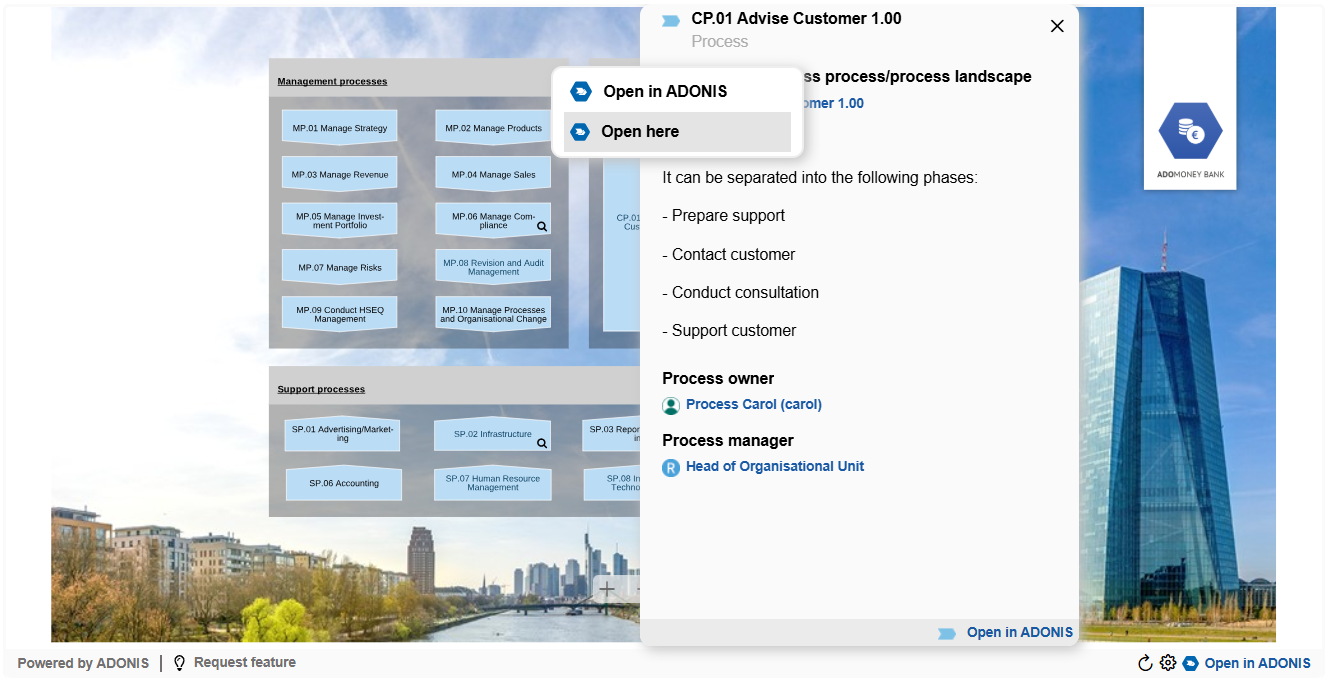Click the zoom-in plus button on the map

607,589
